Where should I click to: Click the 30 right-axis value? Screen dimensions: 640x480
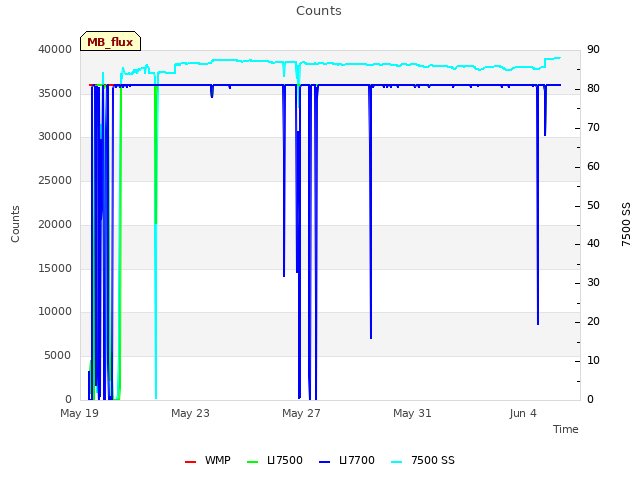point(593,282)
